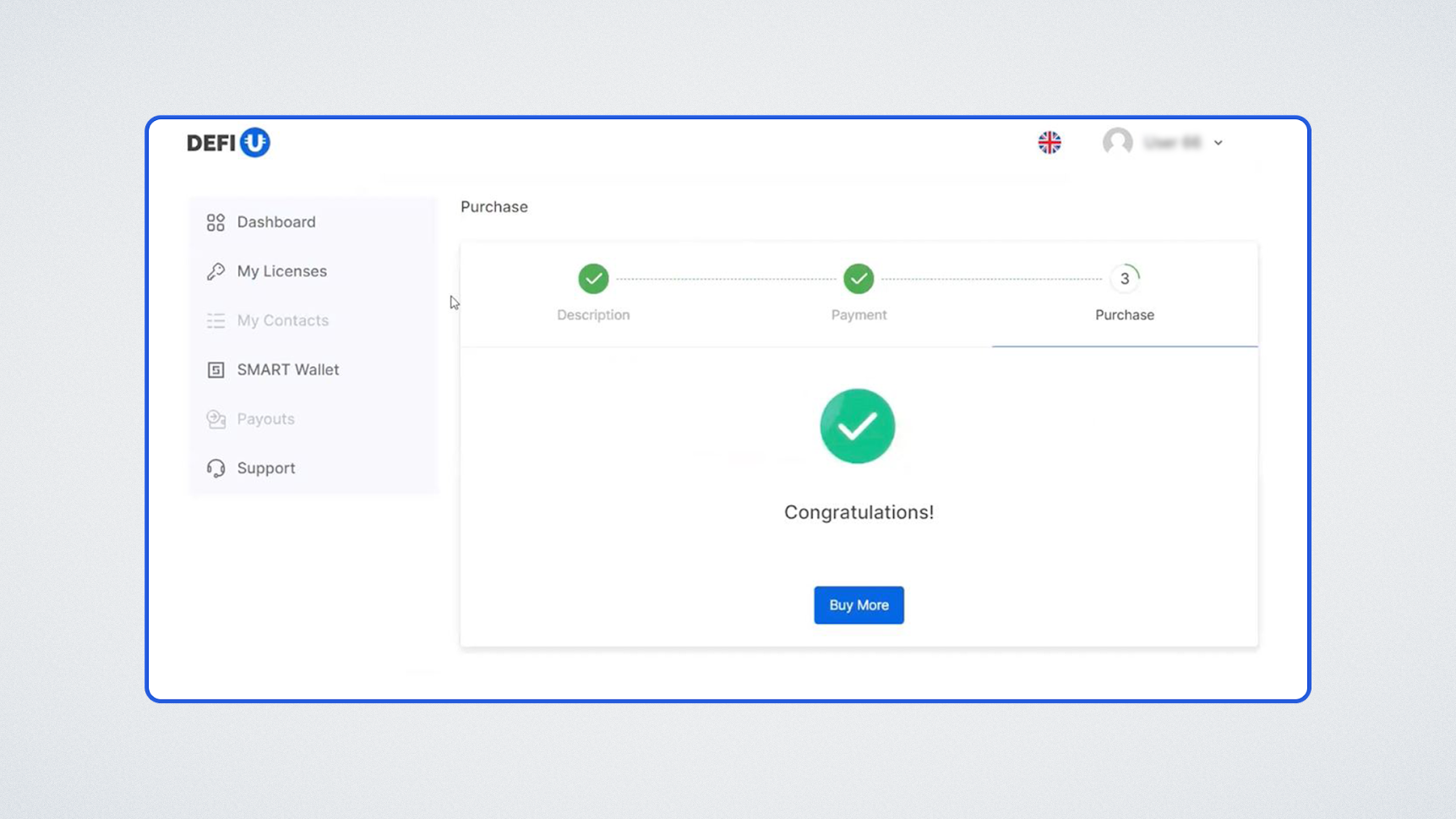1456x819 pixels.
Task: Click the DEFI U logo
Action: pyautogui.click(x=228, y=143)
